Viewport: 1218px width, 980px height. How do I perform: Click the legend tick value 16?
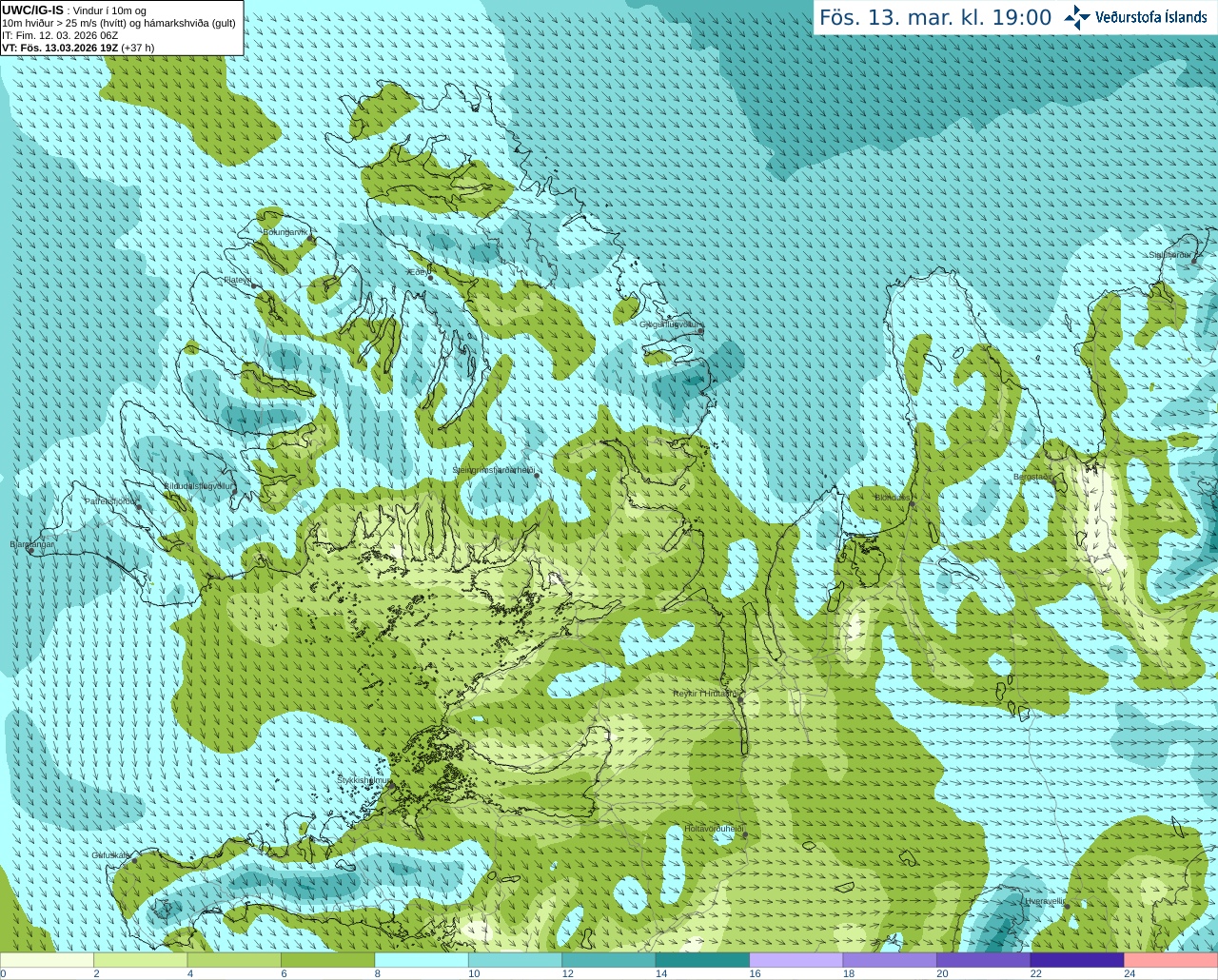(755, 973)
